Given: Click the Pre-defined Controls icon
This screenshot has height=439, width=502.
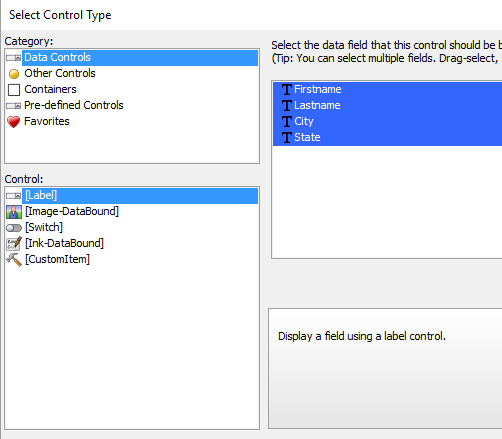Looking at the screenshot, I should [13, 106].
